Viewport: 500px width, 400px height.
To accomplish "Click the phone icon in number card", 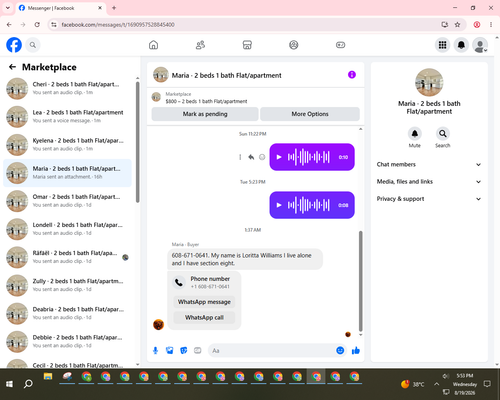I will [179, 283].
